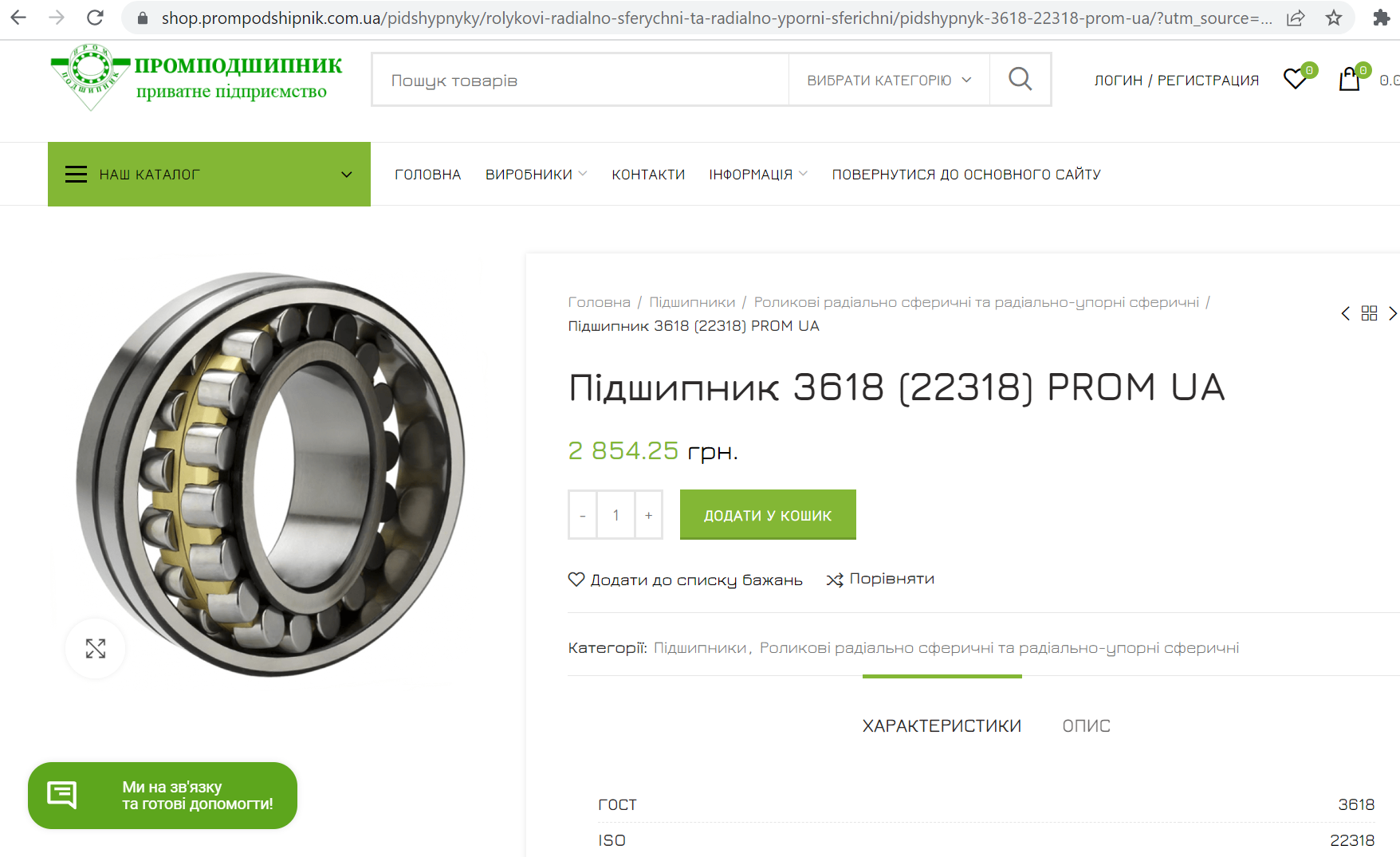1400x857 pixels.
Task: Open the shopping bag cart icon
Action: 1349,79
